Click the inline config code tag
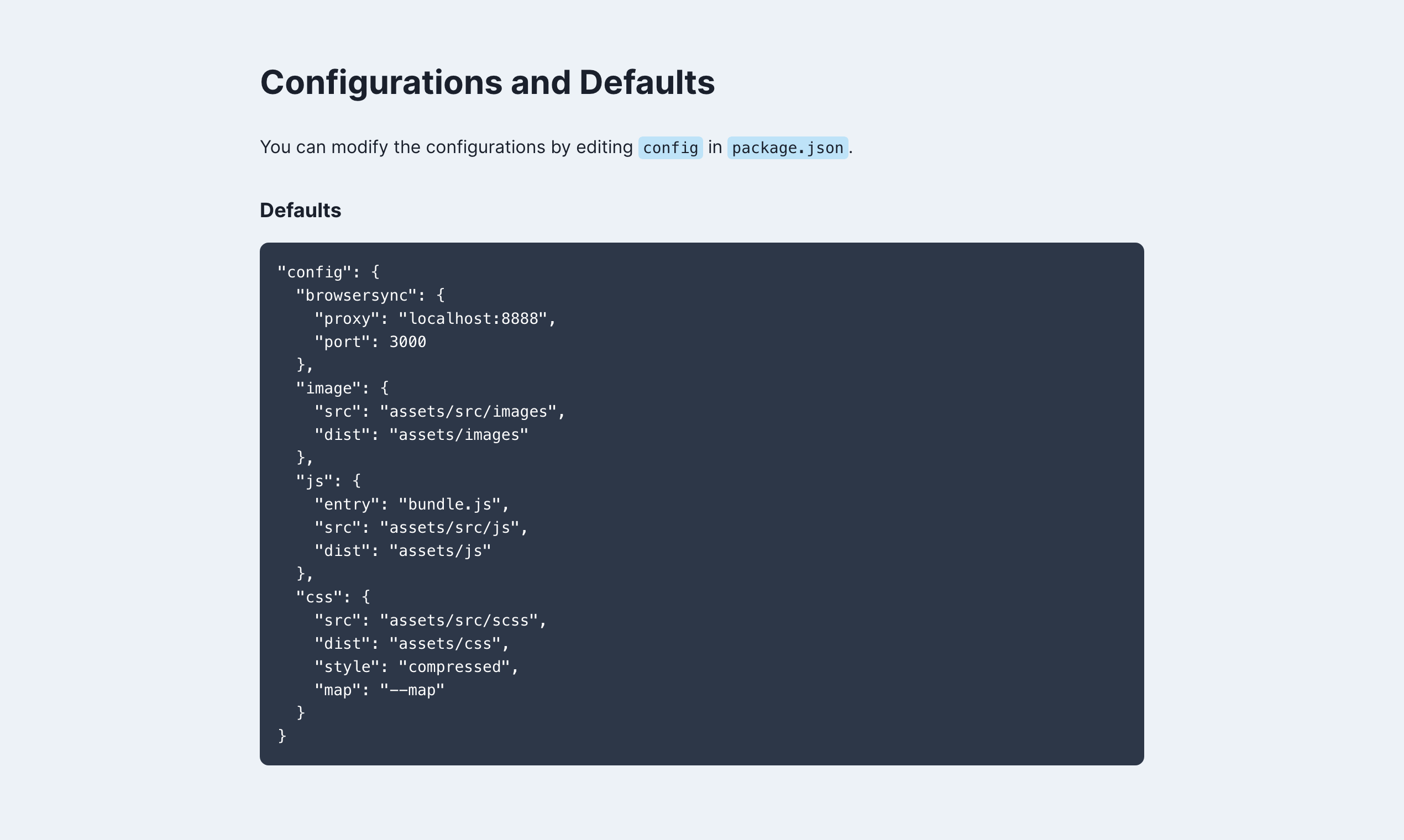Screen dimensions: 1404x840 point(670,148)
